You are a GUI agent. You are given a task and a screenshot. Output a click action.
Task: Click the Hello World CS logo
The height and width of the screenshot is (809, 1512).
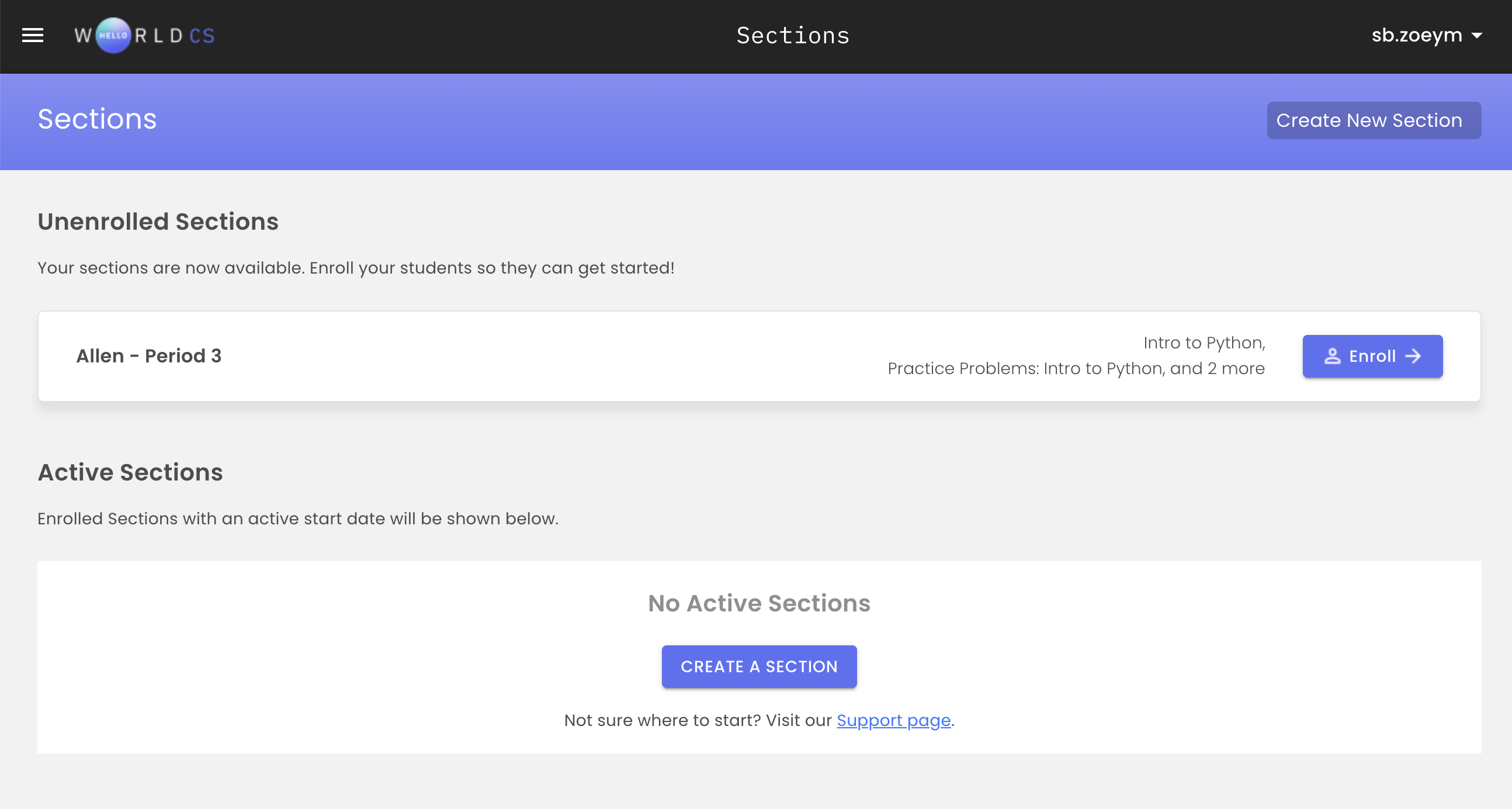pos(144,35)
